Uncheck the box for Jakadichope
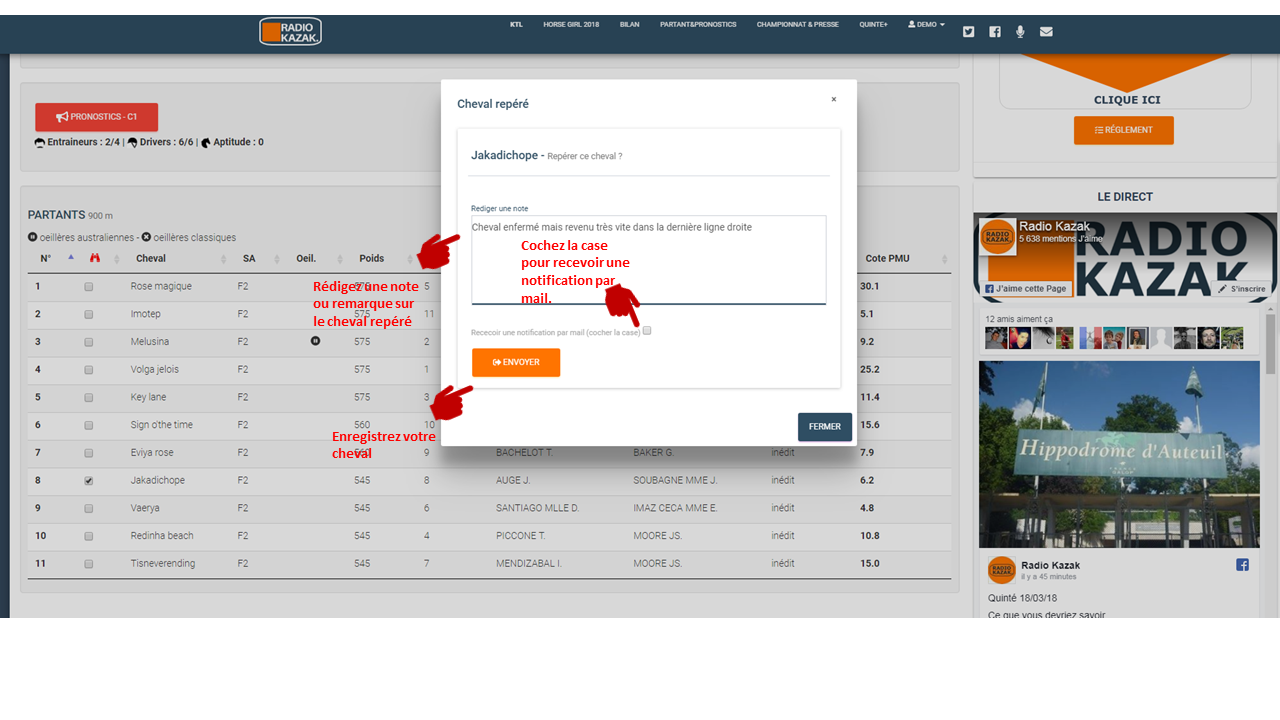 (x=89, y=481)
